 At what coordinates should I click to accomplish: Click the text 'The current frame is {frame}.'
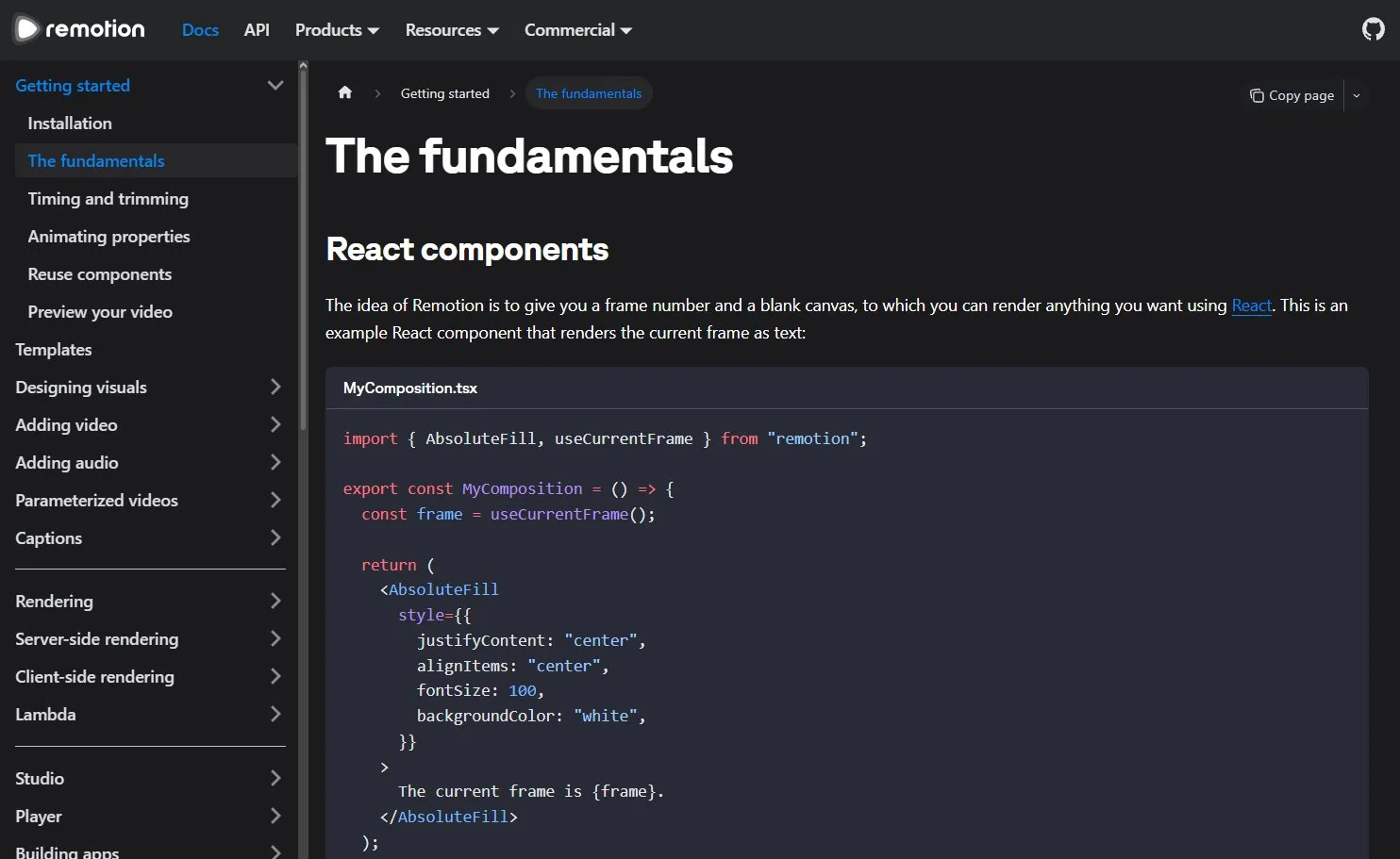[x=531, y=792]
